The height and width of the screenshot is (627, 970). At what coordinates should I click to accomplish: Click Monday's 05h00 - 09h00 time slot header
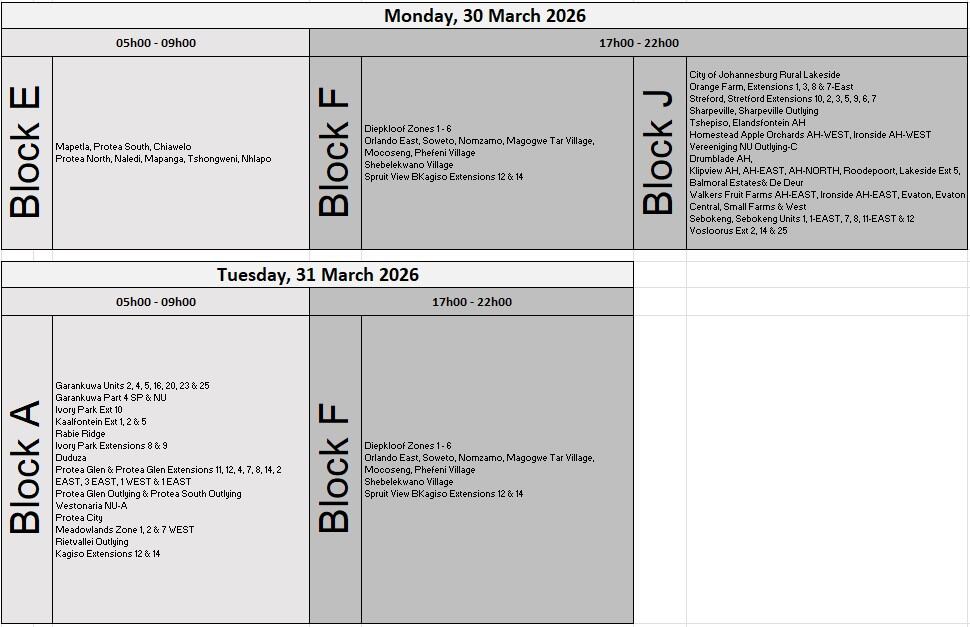pos(156,43)
